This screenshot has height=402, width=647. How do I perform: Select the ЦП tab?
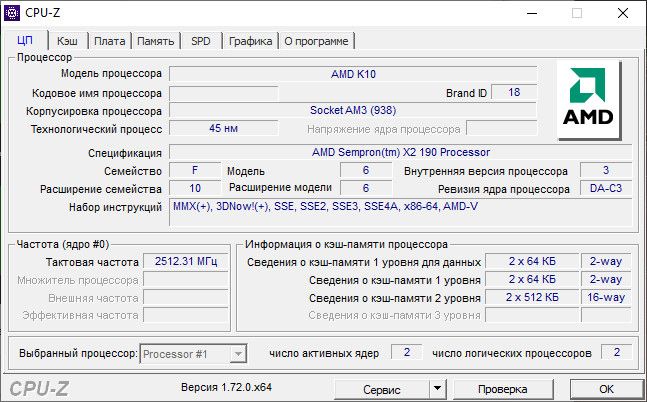25,40
